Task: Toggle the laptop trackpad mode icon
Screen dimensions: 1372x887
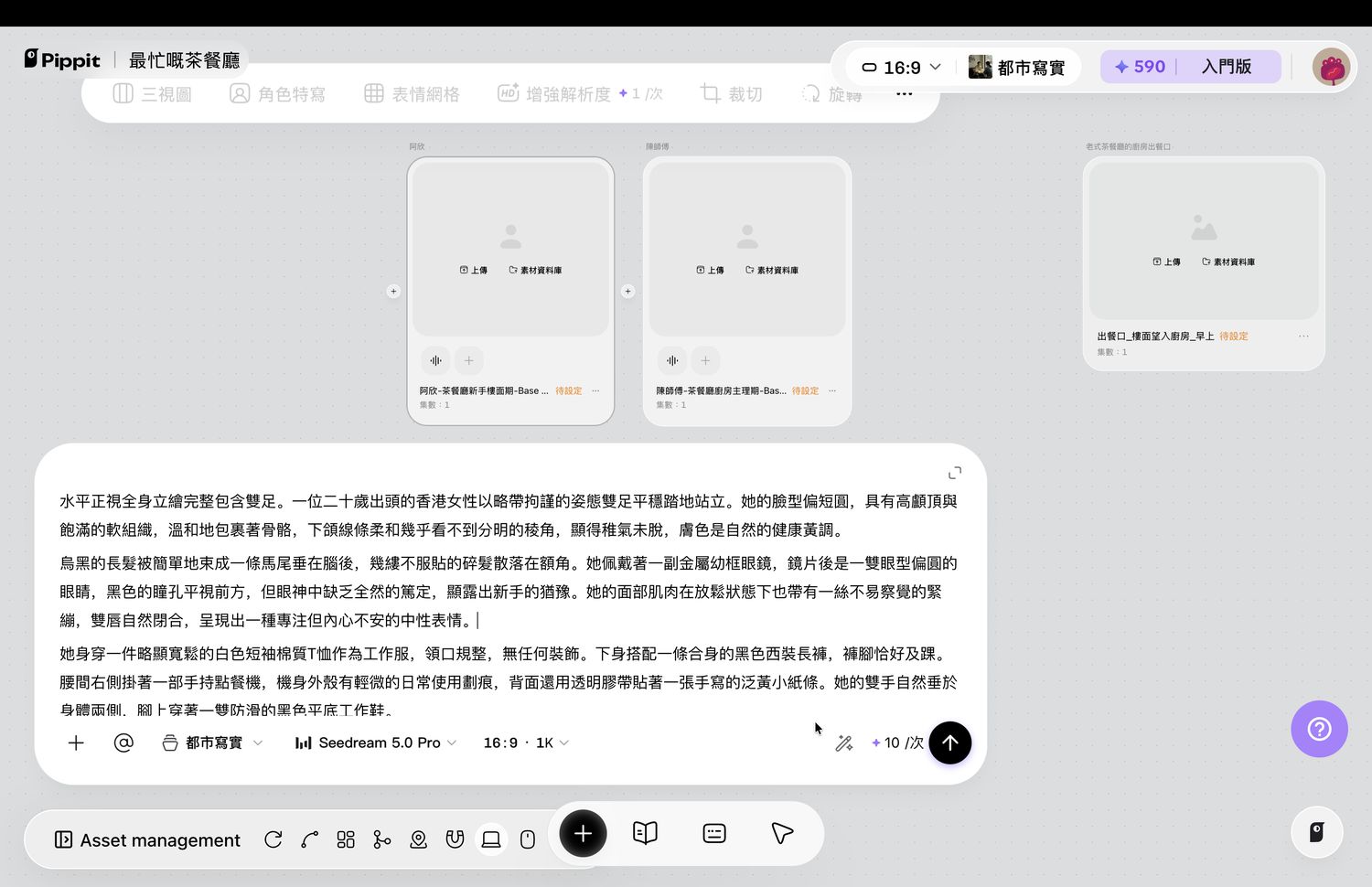Action: coord(491,839)
